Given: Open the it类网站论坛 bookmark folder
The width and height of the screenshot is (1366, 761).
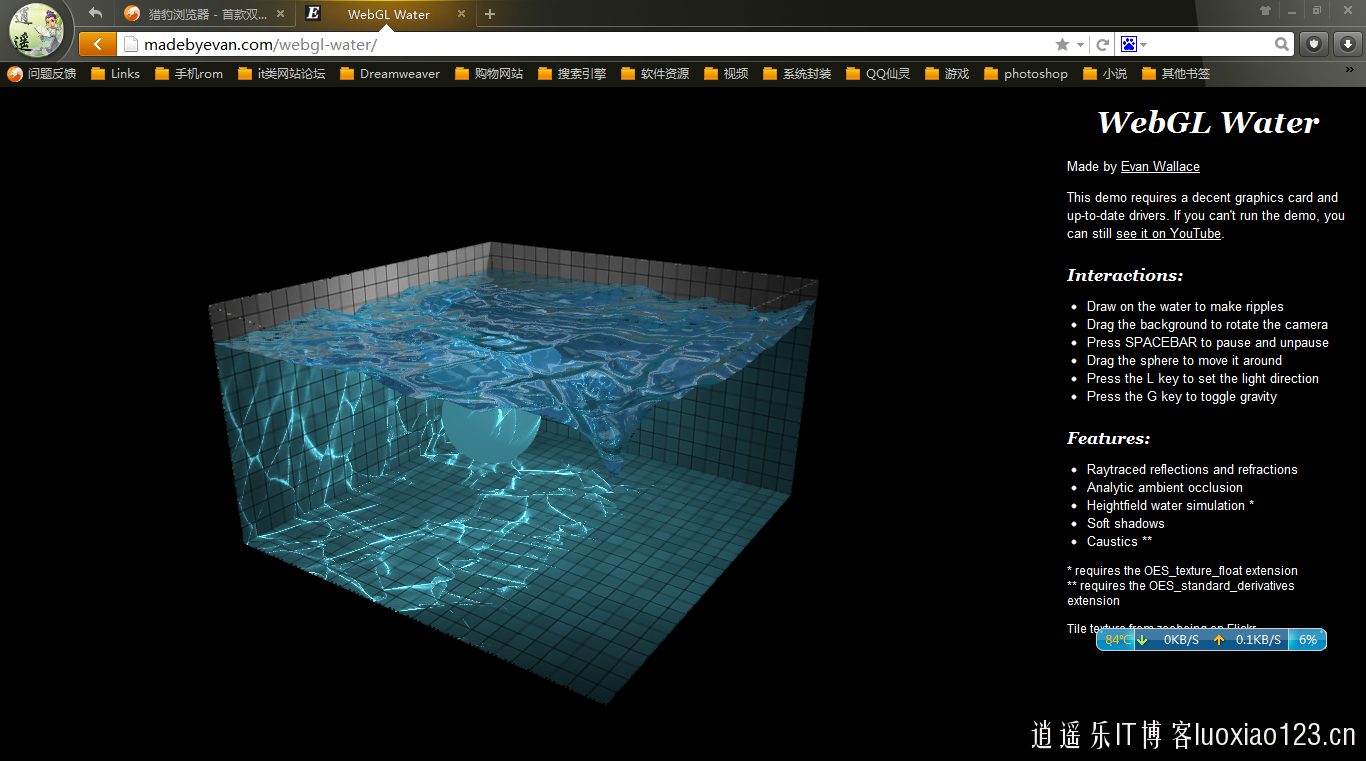Looking at the screenshot, I should pyautogui.click(x=281, y=74).
